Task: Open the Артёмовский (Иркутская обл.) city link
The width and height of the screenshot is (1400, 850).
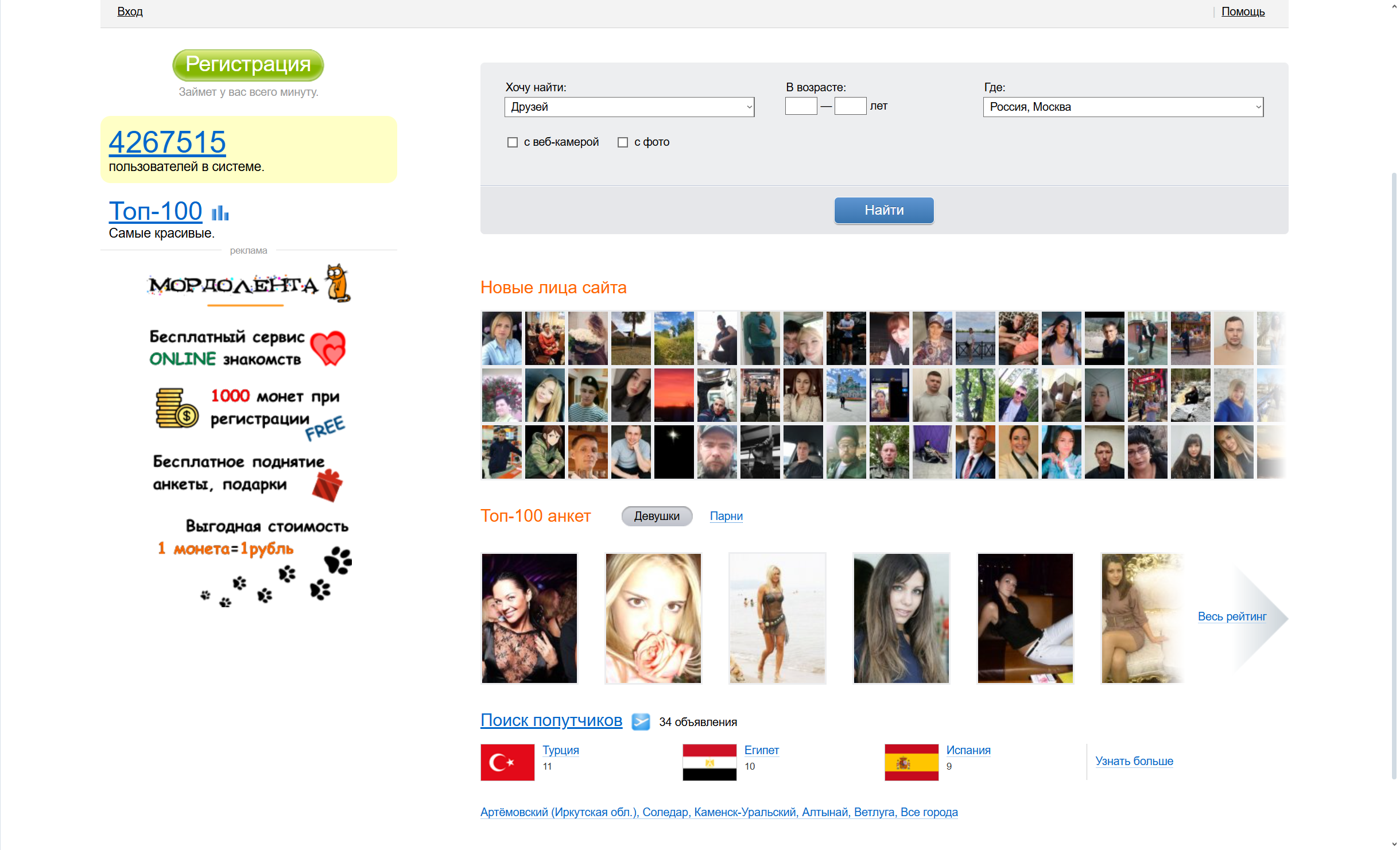Action: coord(558,812)
